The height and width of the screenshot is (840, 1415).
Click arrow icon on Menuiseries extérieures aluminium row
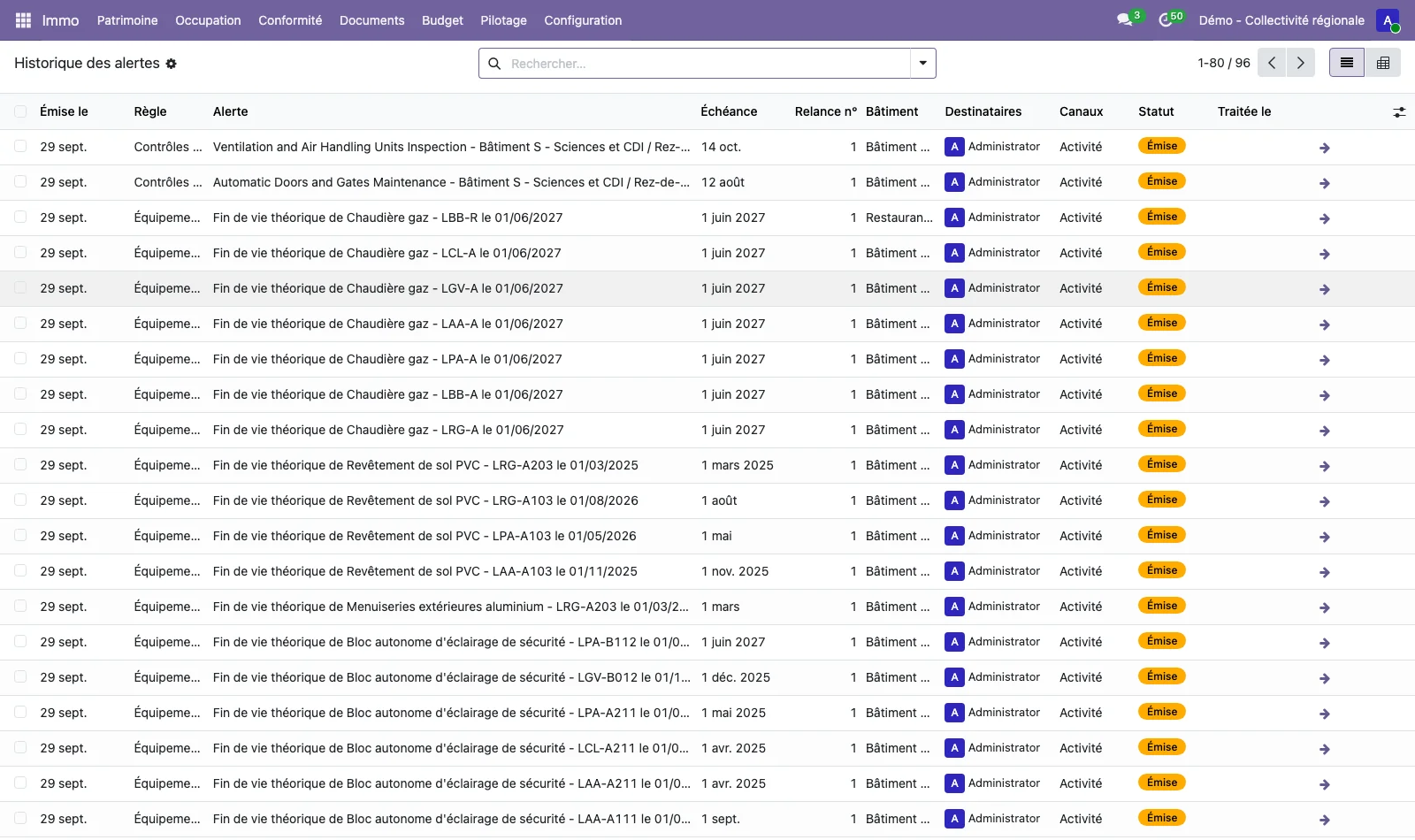pyautogui.click(x=1325, y=607)
